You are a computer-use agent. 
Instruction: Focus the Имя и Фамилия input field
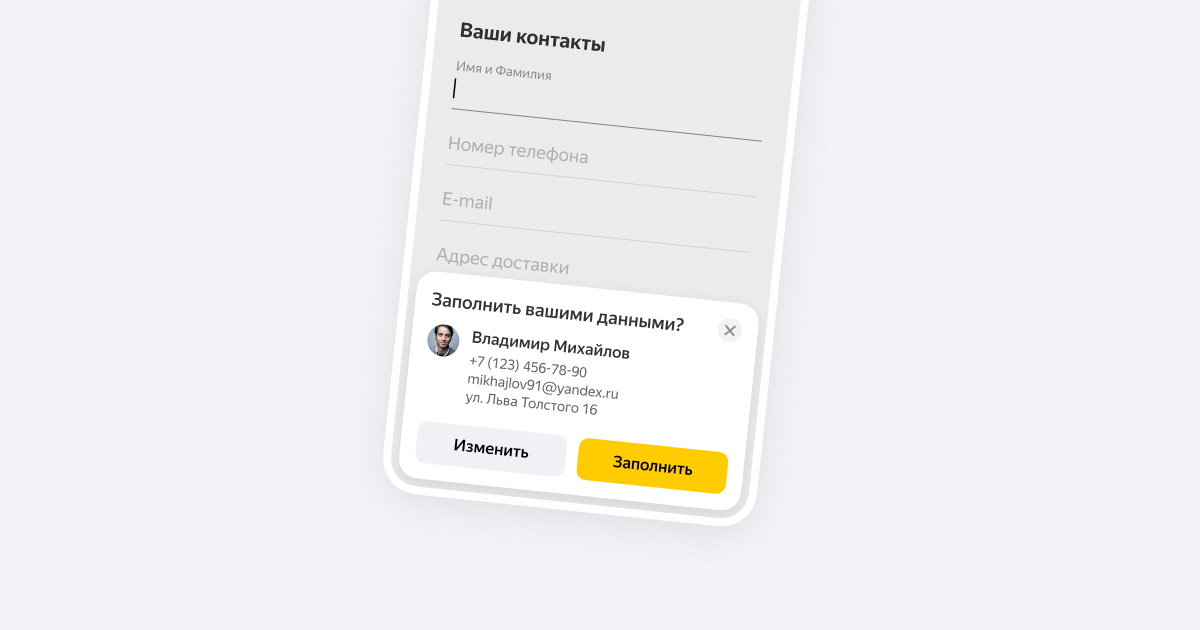coord(606,99)
